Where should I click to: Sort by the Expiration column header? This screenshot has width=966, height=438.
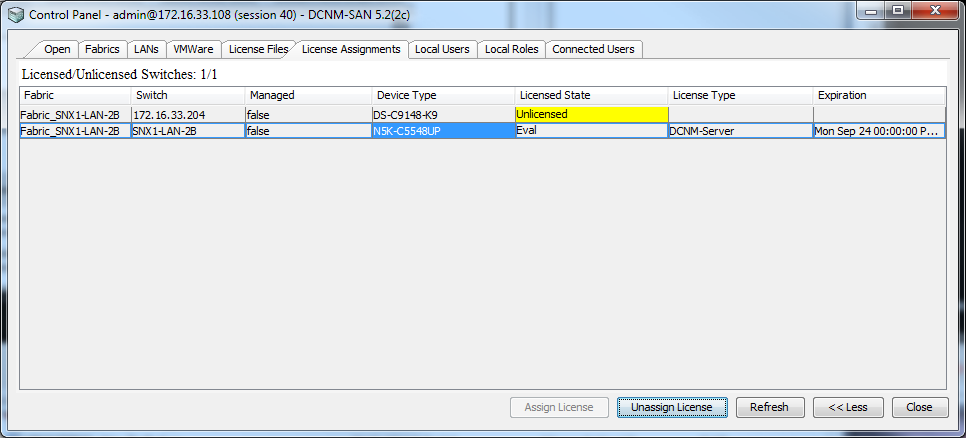pyautogui.click(x=879, y=95)
